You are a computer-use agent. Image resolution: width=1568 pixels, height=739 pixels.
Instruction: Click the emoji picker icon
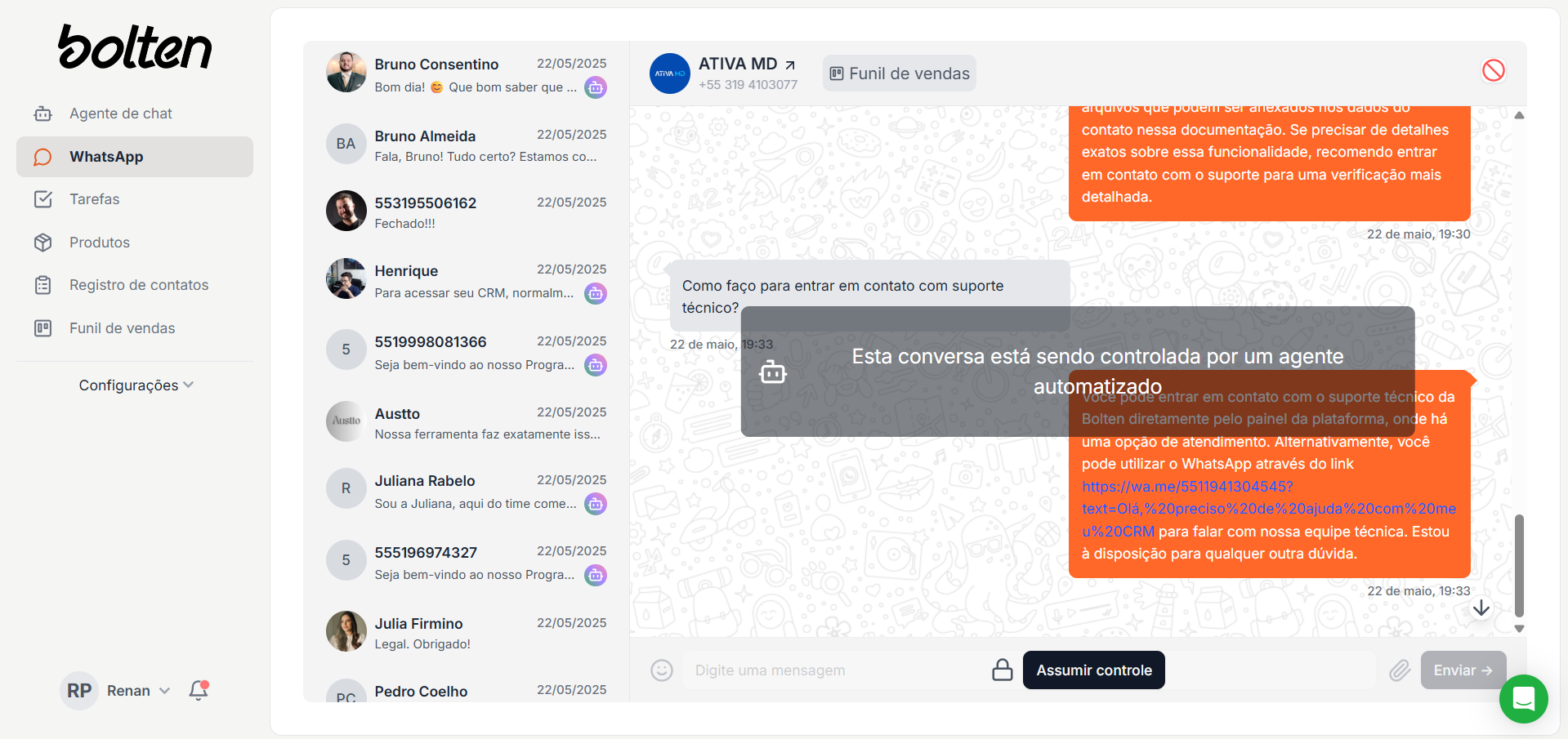(x=662, y=670)
